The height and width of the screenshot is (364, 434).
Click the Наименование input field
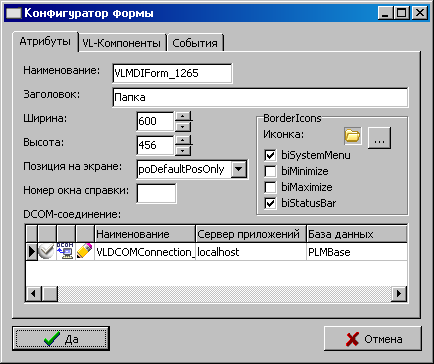172,73
